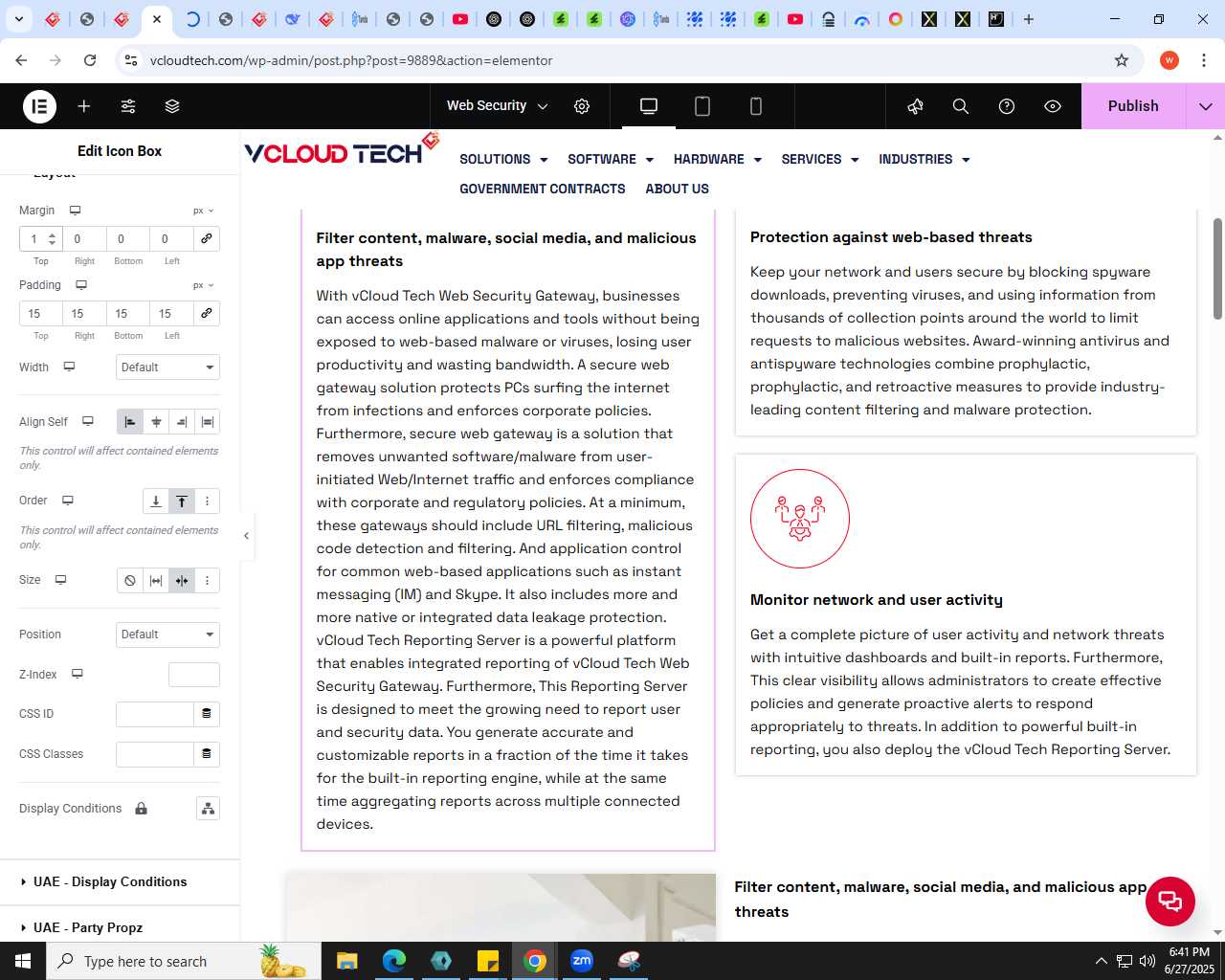The height and width of the screenshot is (980, 1225).
Task: Open Site Settings sliders icon
Action: pyautogui.click(x=128, y=106)
